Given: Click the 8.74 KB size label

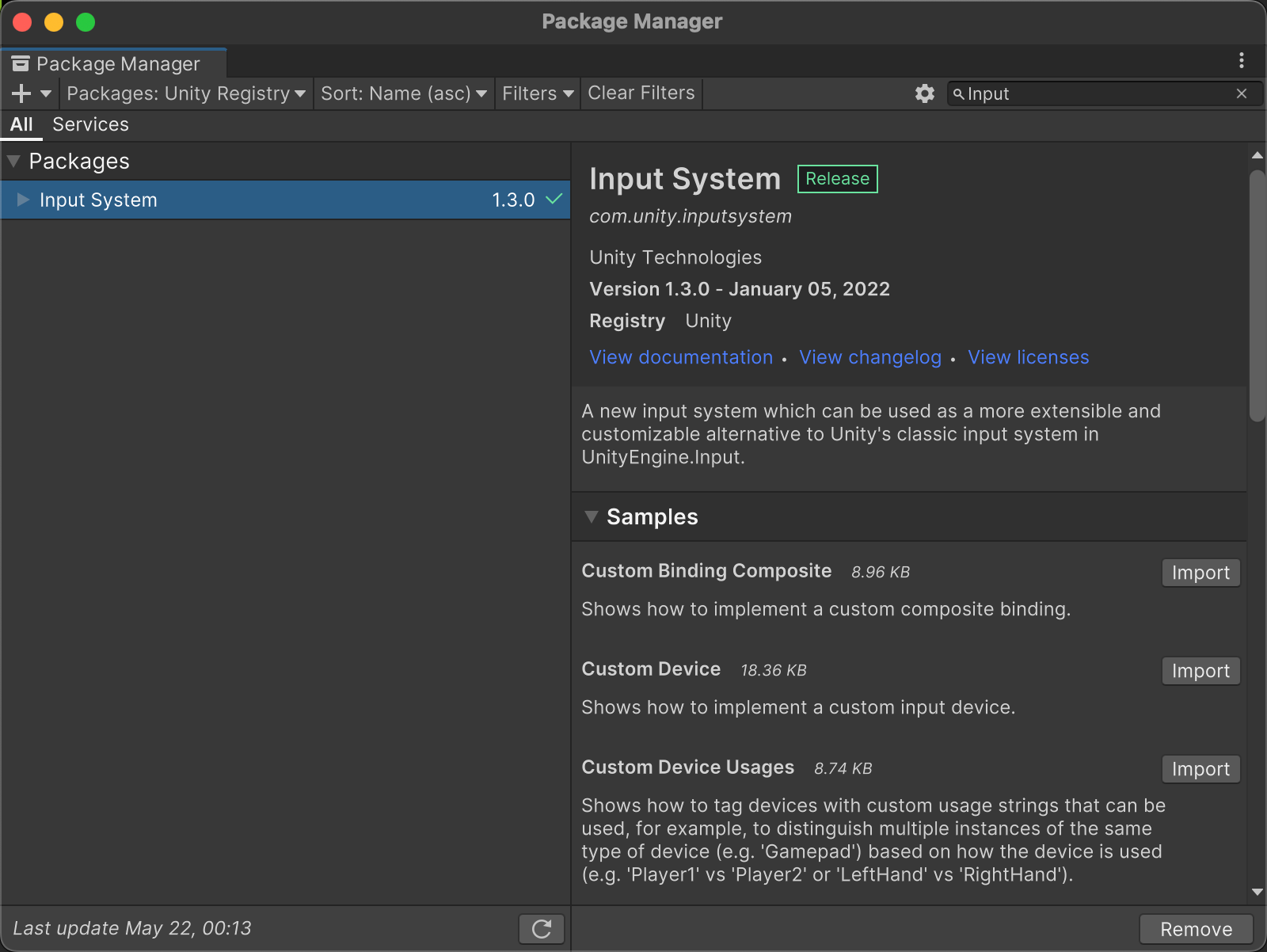Looking at the screenshot, I should click(x=843, y=768).
